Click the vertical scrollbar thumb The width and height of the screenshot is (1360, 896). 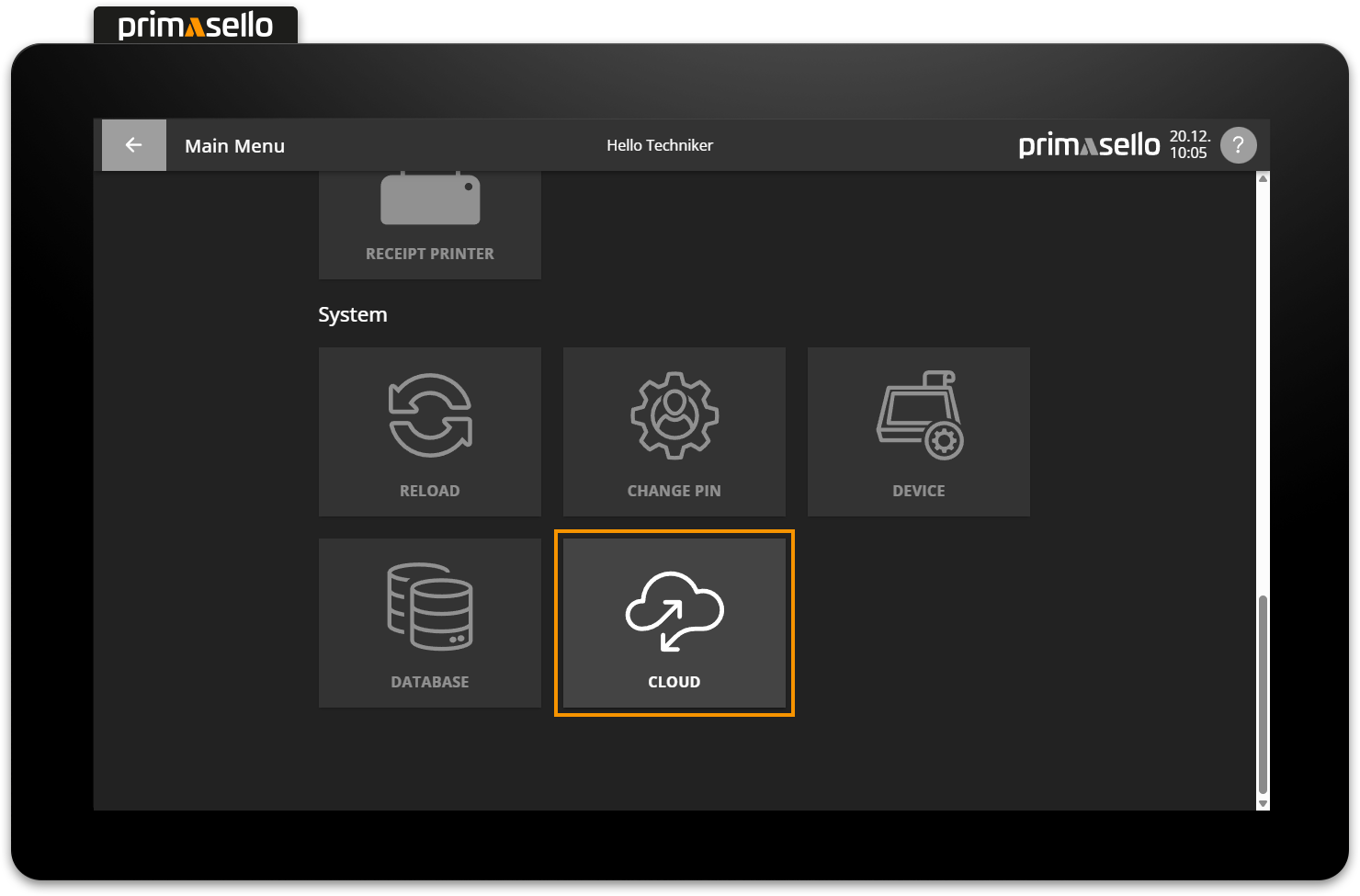1263,694
